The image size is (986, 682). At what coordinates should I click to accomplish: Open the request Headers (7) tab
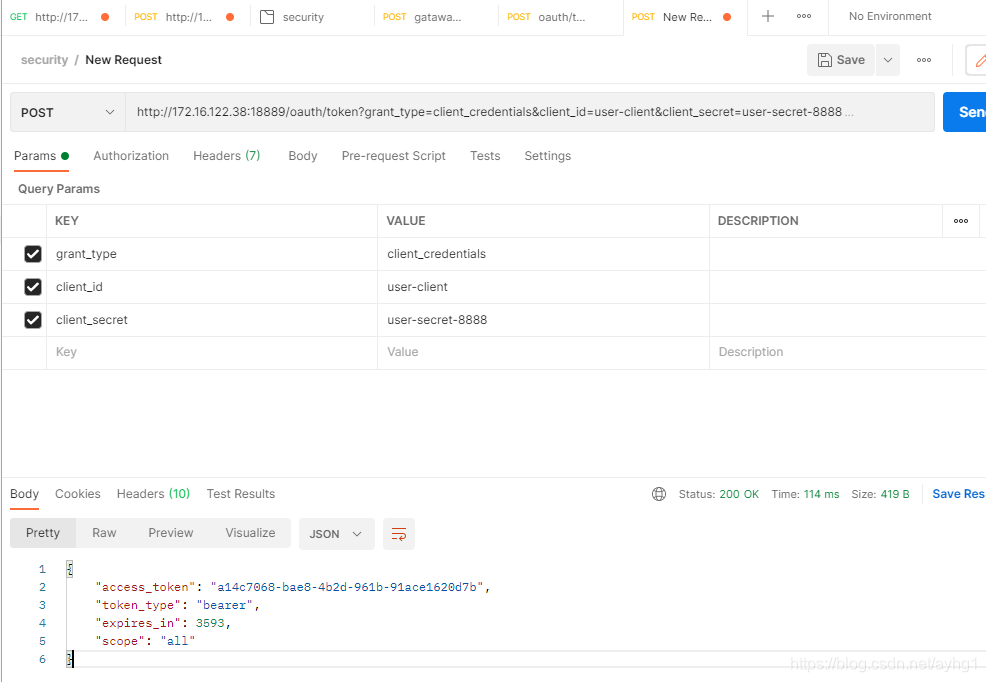226,156
